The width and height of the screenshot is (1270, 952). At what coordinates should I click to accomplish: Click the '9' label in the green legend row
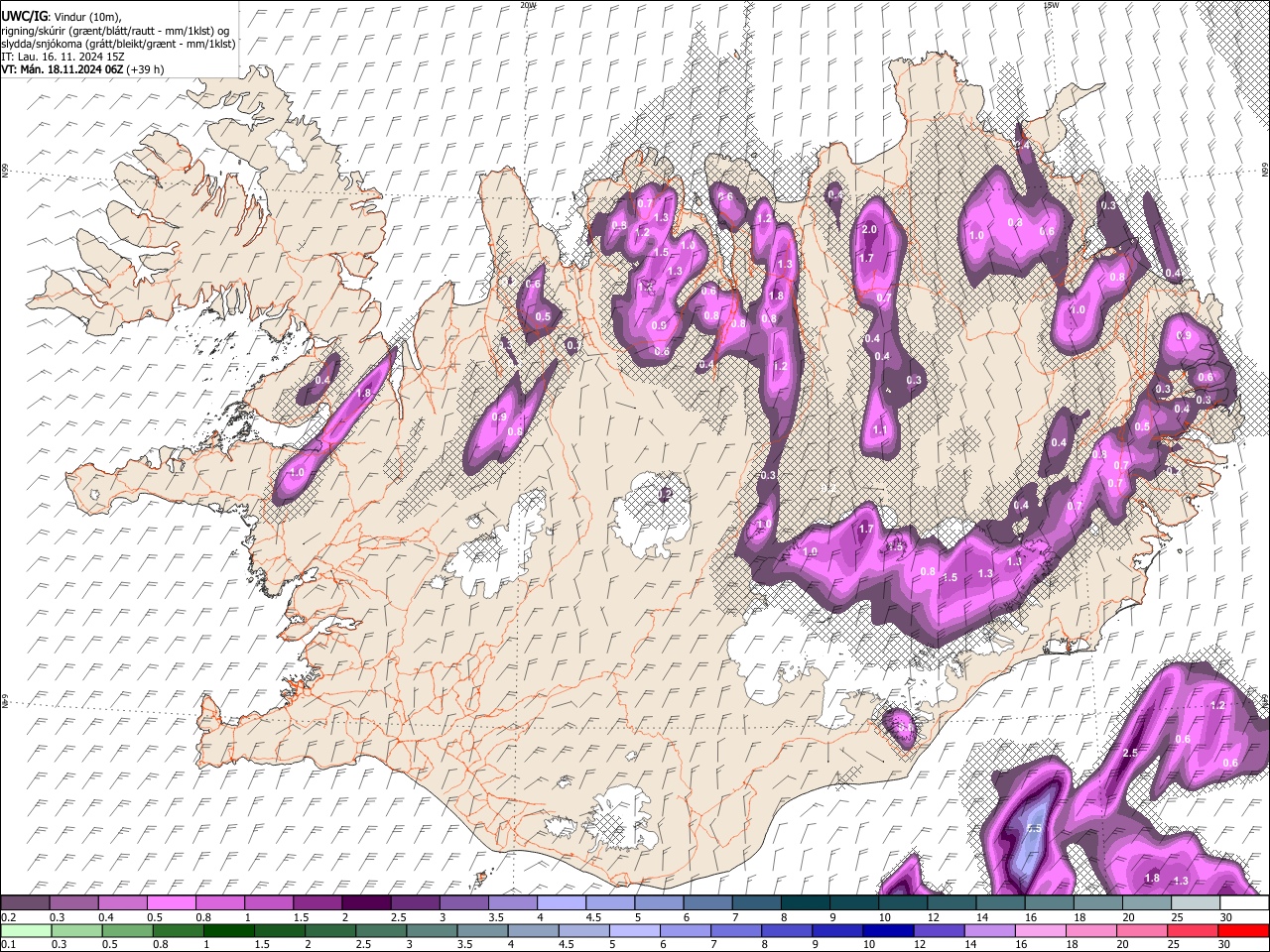pos(818,945)
